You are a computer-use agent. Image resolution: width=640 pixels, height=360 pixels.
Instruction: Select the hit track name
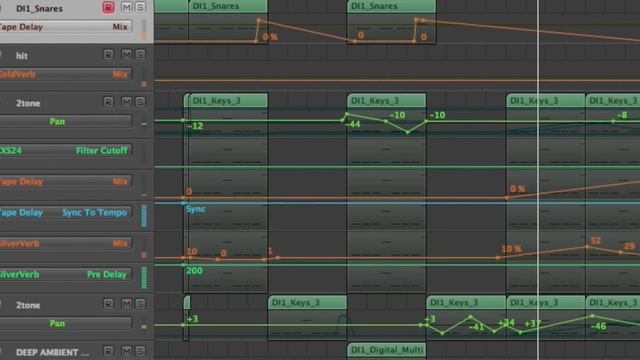pyautogui.click(x=22, y=56)
